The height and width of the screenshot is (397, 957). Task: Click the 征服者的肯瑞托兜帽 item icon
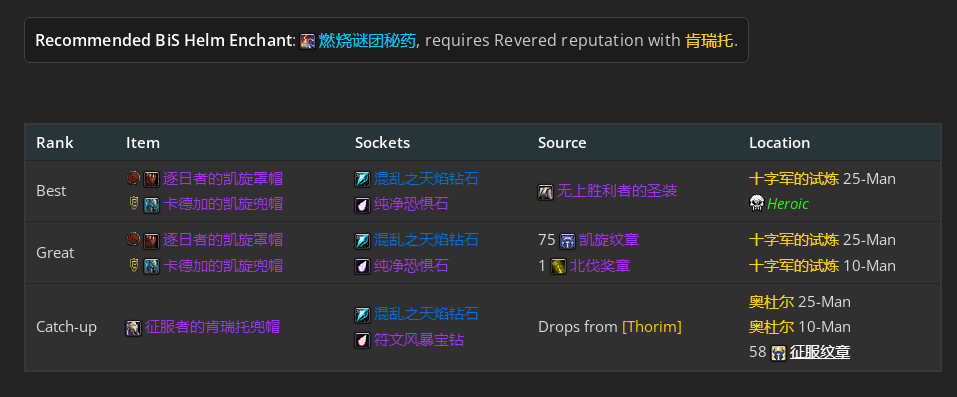134,328
